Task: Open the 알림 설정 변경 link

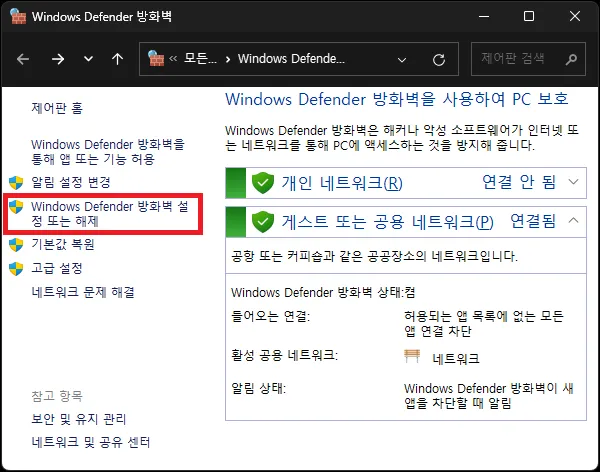Action: 71,182
